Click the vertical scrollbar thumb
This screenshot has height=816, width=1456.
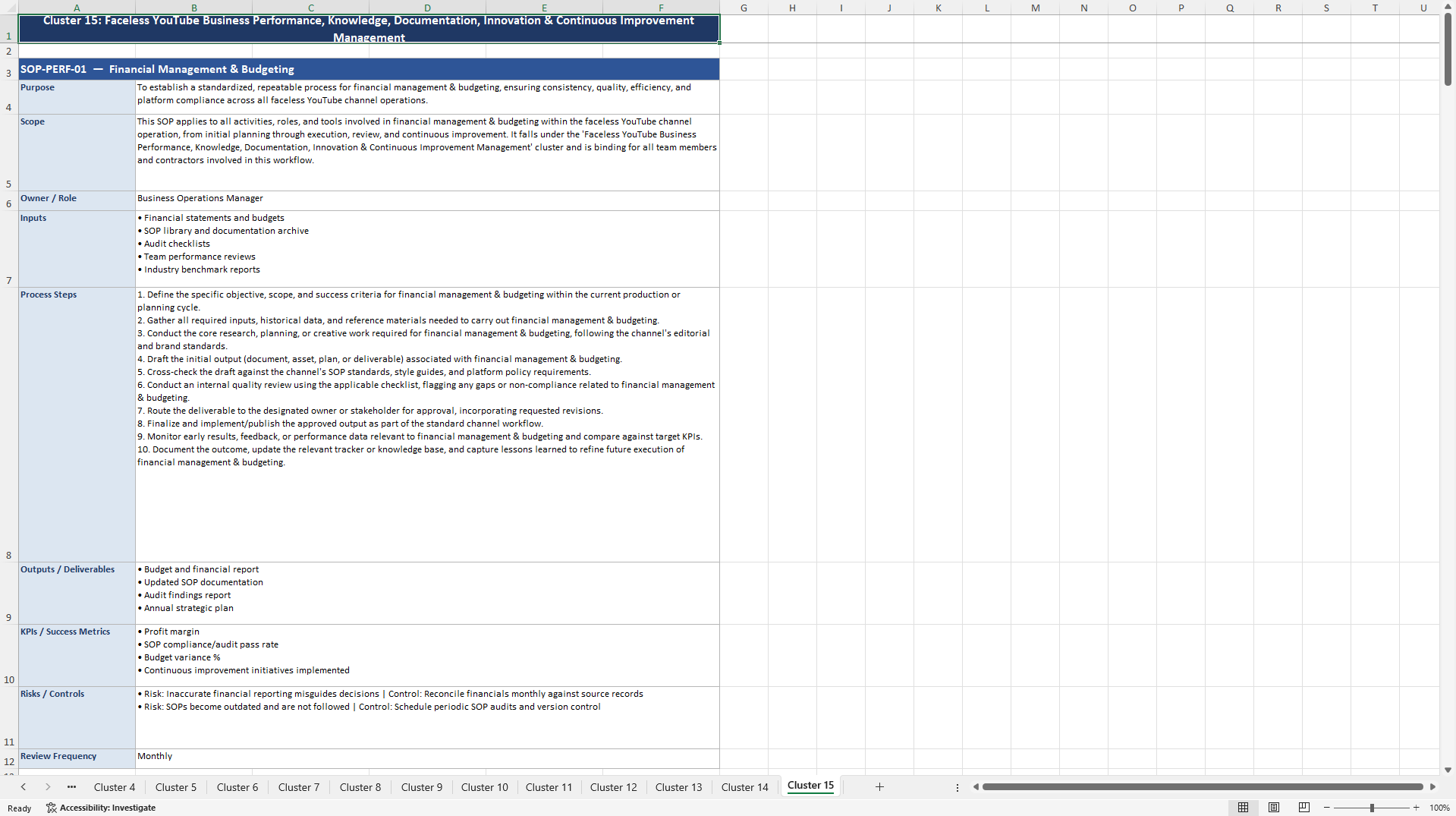(x=1448, y=48)
